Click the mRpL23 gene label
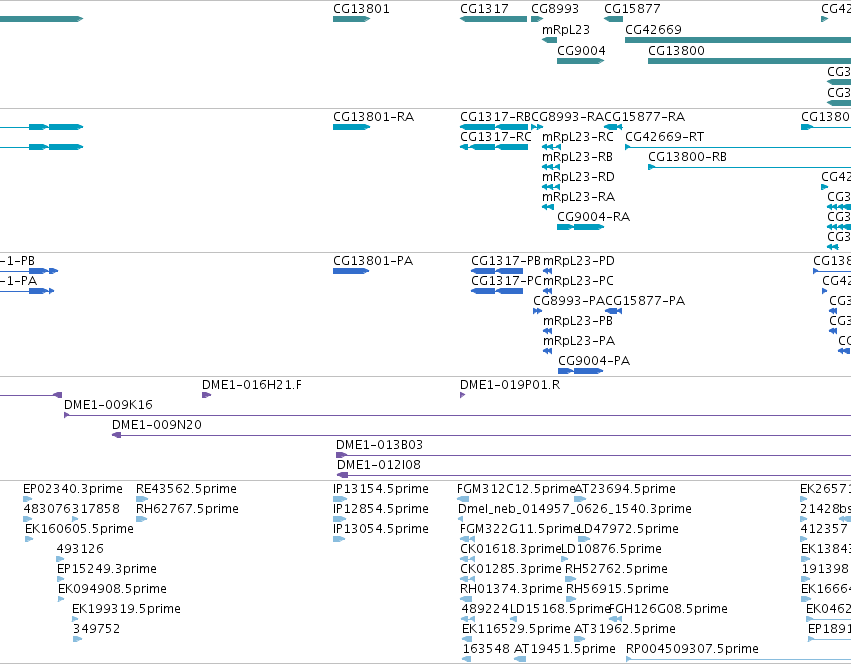 [x=566, y=30]
